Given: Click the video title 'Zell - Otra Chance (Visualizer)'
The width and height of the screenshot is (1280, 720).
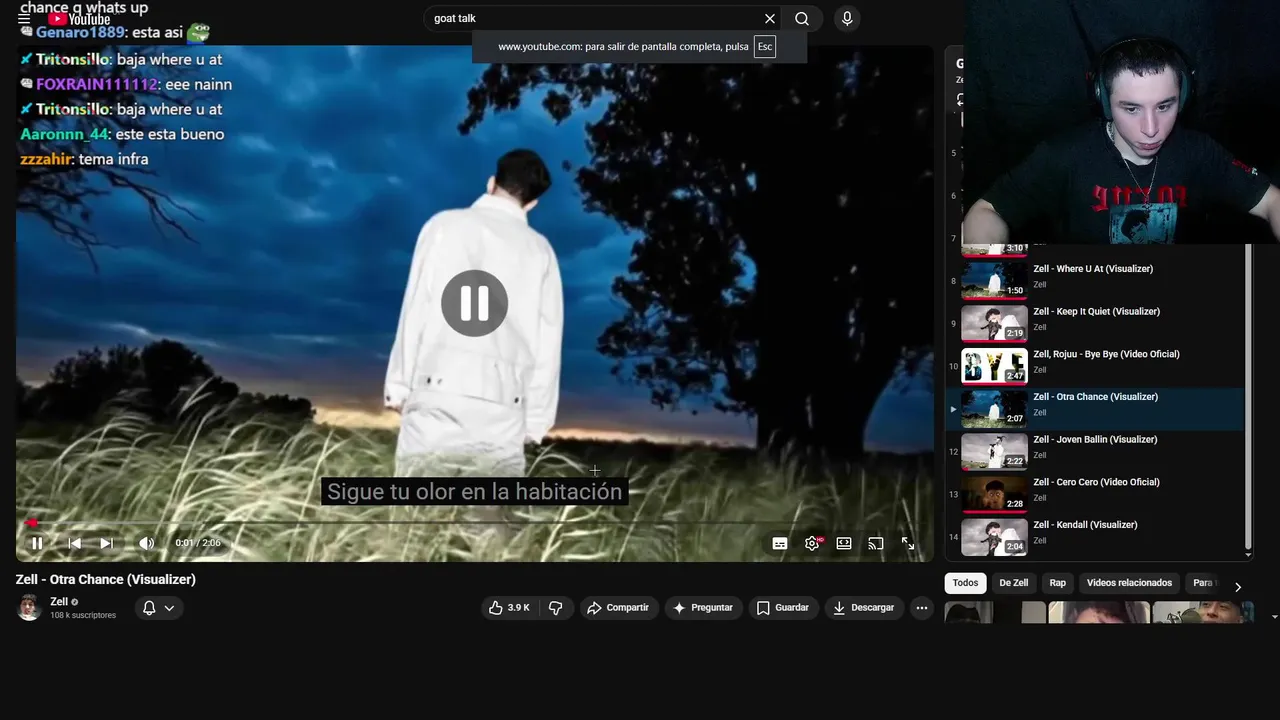Looking at the screenshot, I should [x=106, y=579].
